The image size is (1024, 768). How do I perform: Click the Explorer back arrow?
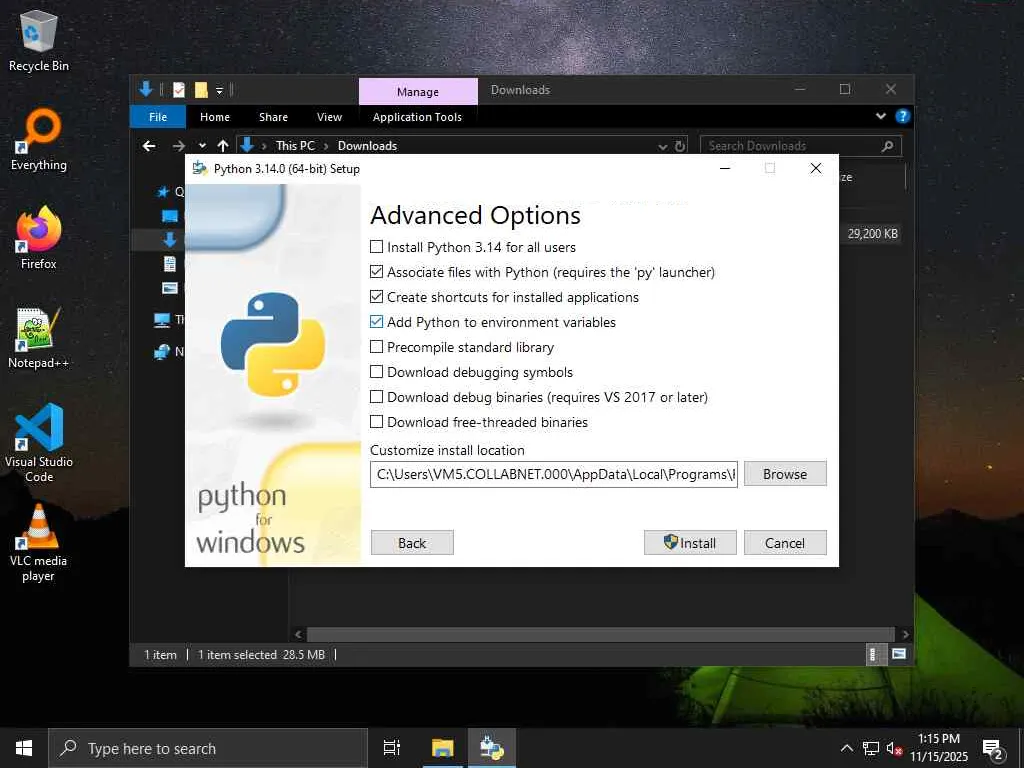(149, 146)
